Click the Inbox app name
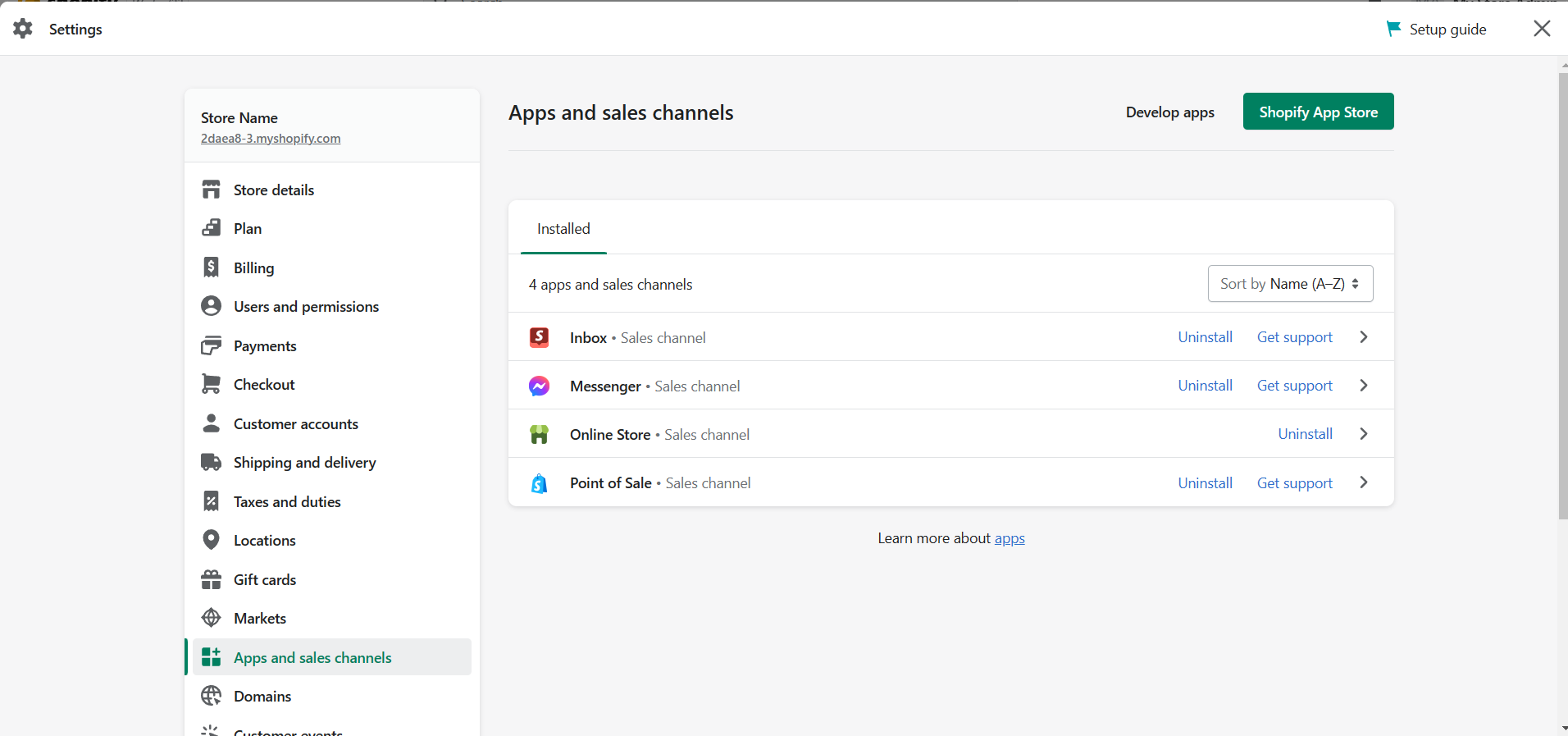The width and height of the screenshot is (1568, 736). pos(588,337)
